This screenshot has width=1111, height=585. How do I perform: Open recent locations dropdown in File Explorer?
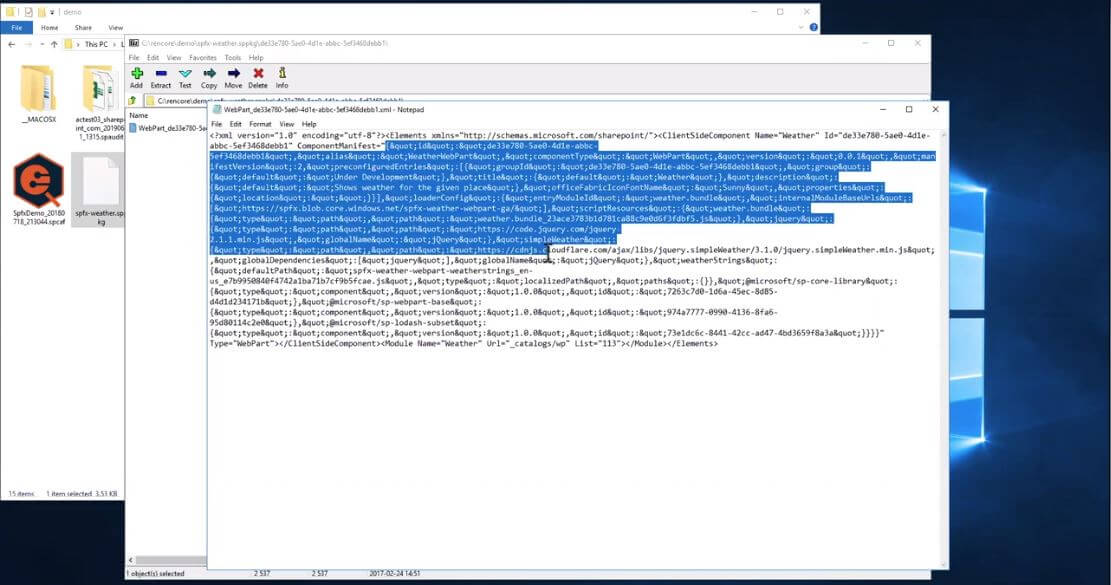(42, 44)
